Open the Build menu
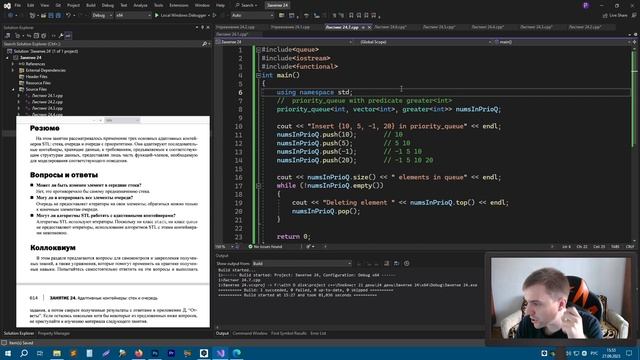The width and height of the screenshot is (640, 360). 91,5
